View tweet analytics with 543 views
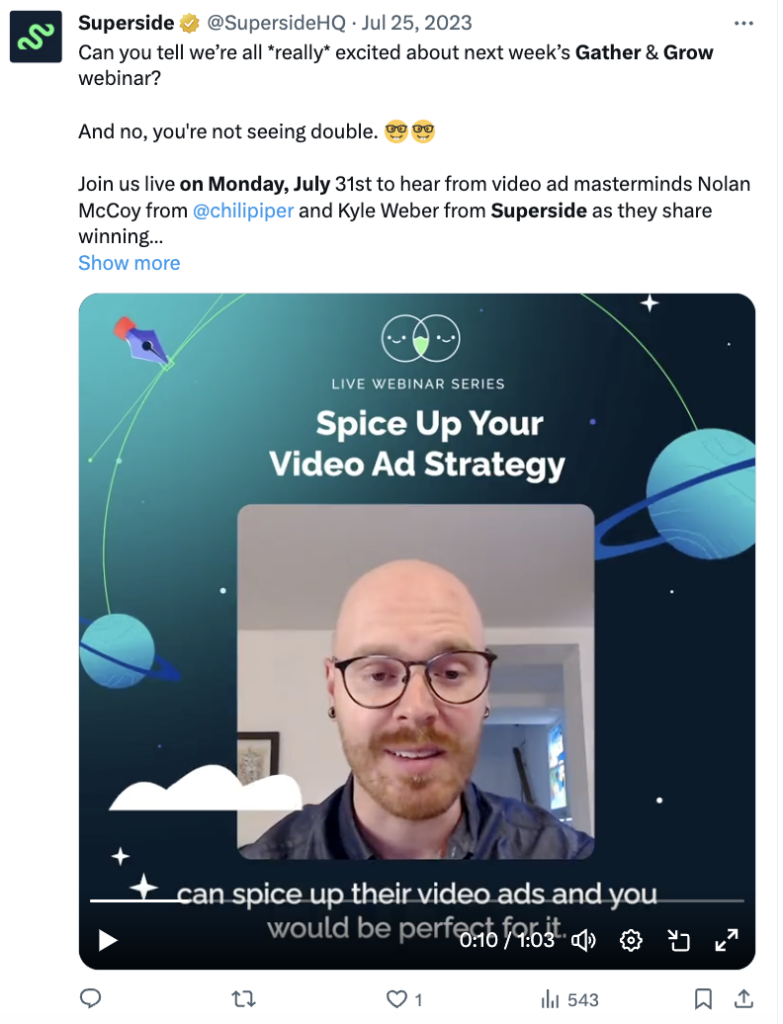 [x=569, y=999]
